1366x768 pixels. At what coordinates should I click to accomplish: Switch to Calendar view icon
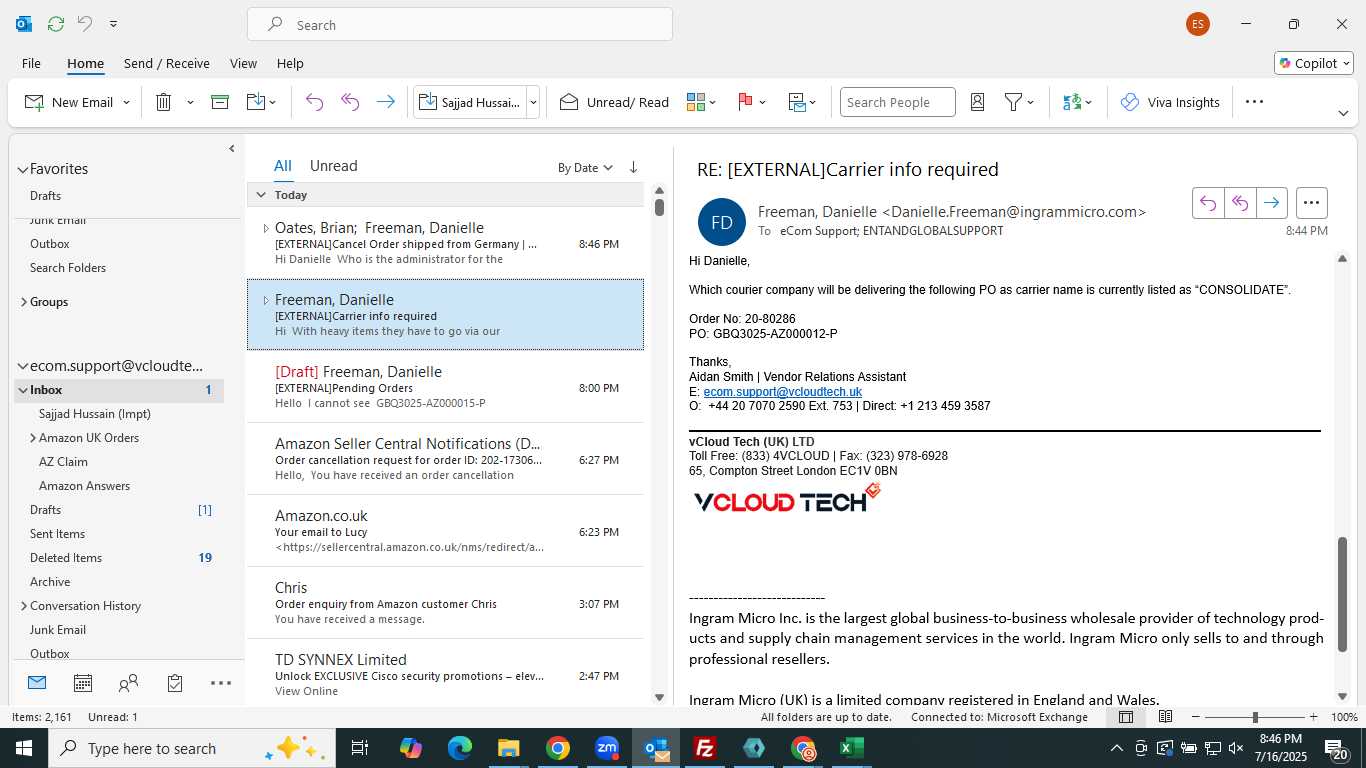click(83, 683)
